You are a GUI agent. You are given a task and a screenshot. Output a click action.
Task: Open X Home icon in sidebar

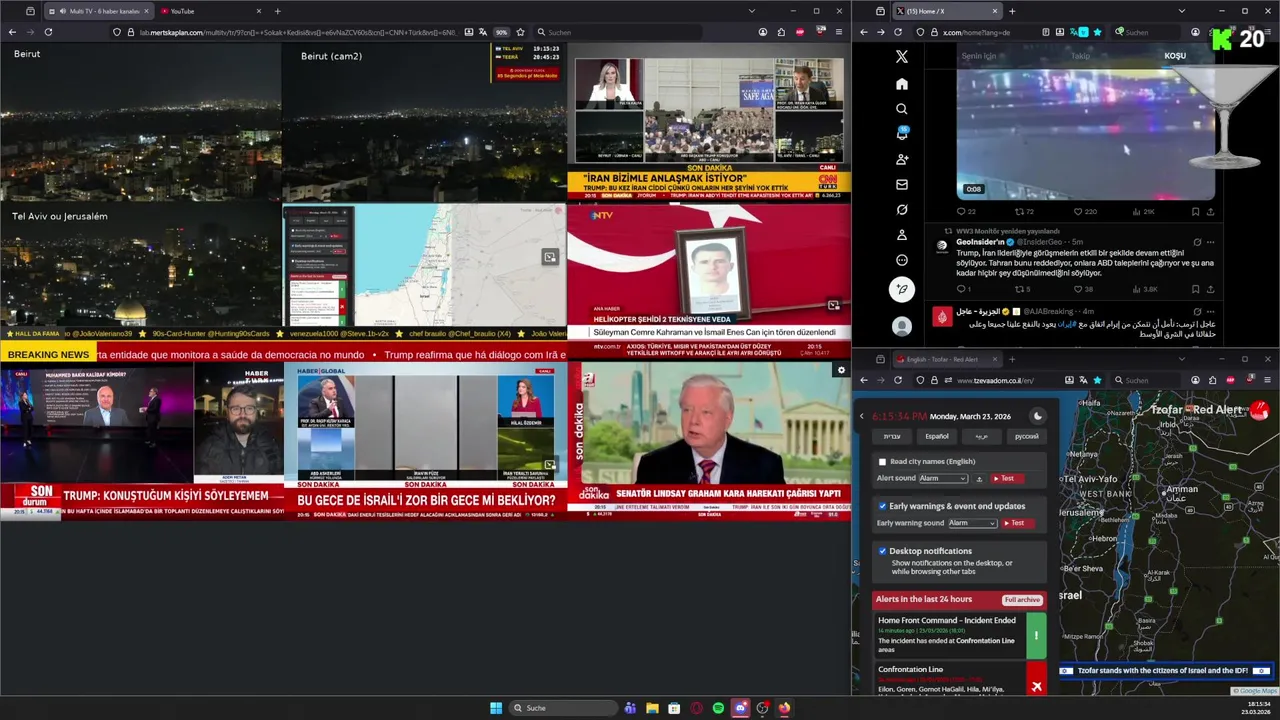902,84
